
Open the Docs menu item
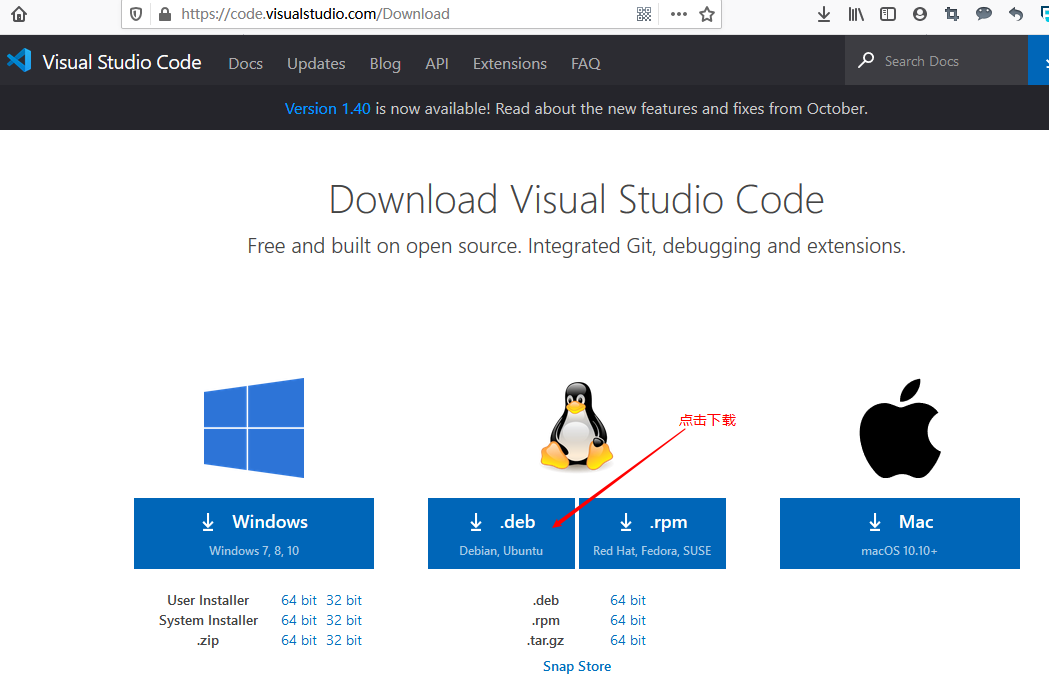coord(246,64)
